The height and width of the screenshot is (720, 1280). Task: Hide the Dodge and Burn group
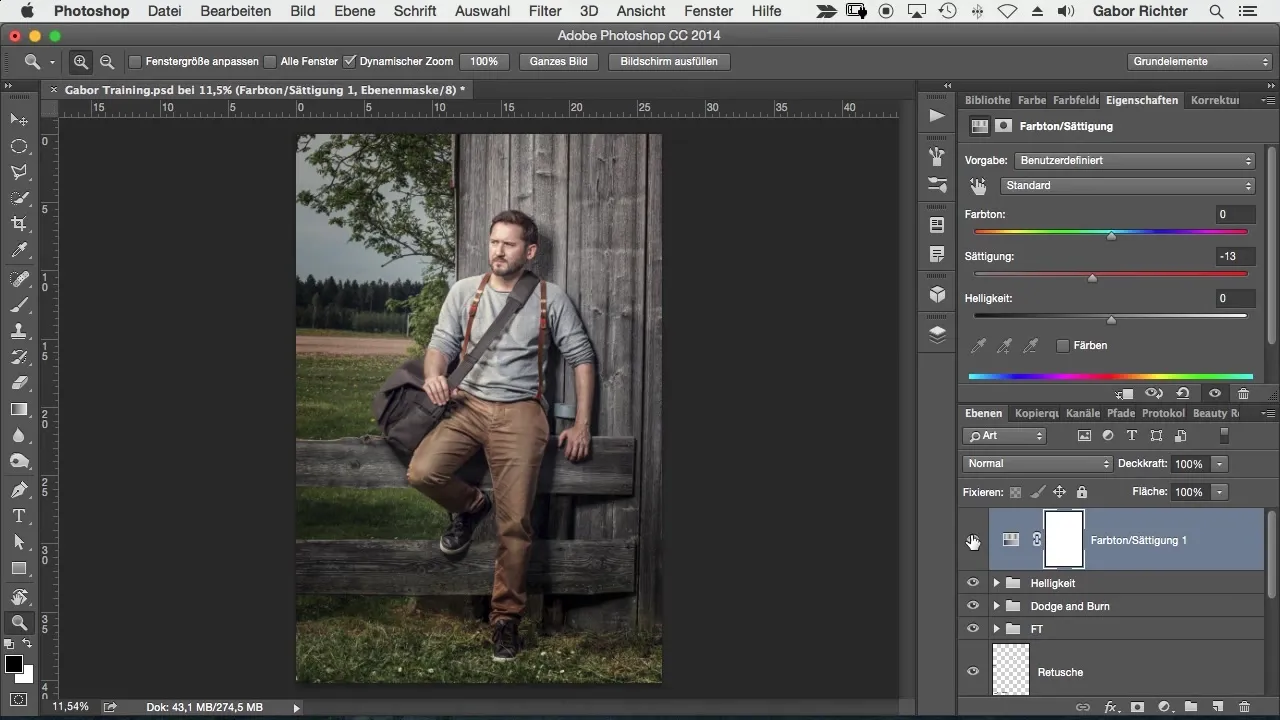tap(973, 606)
